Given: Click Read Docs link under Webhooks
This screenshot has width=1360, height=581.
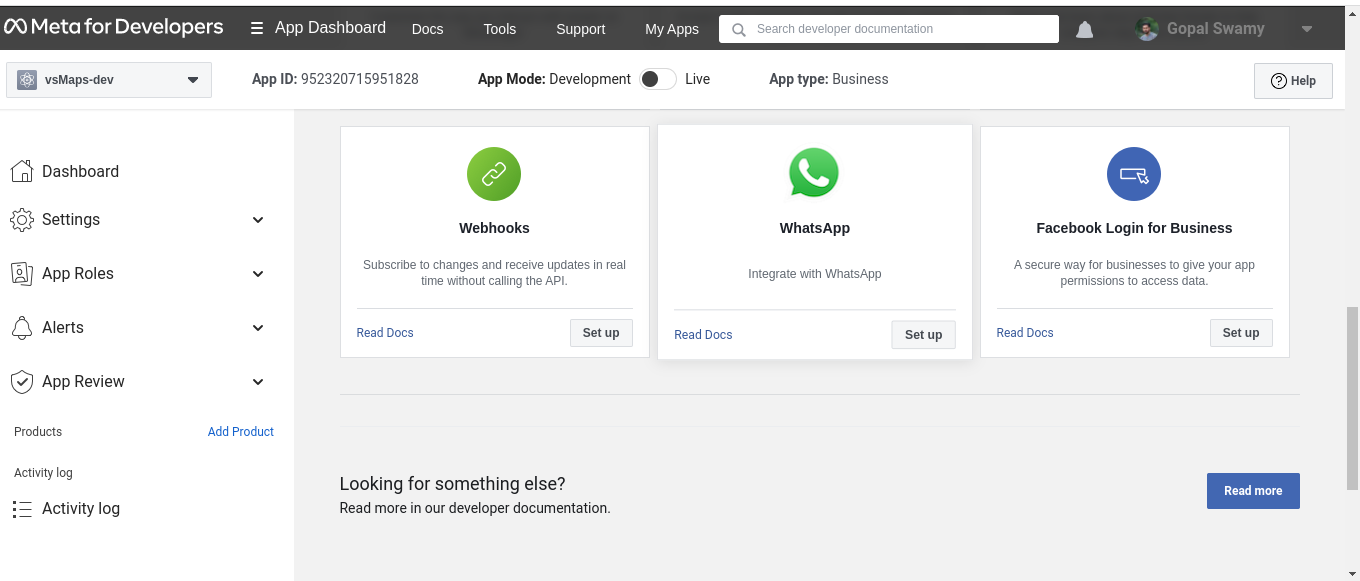Looking at the screenshot, I should point(385,333).
